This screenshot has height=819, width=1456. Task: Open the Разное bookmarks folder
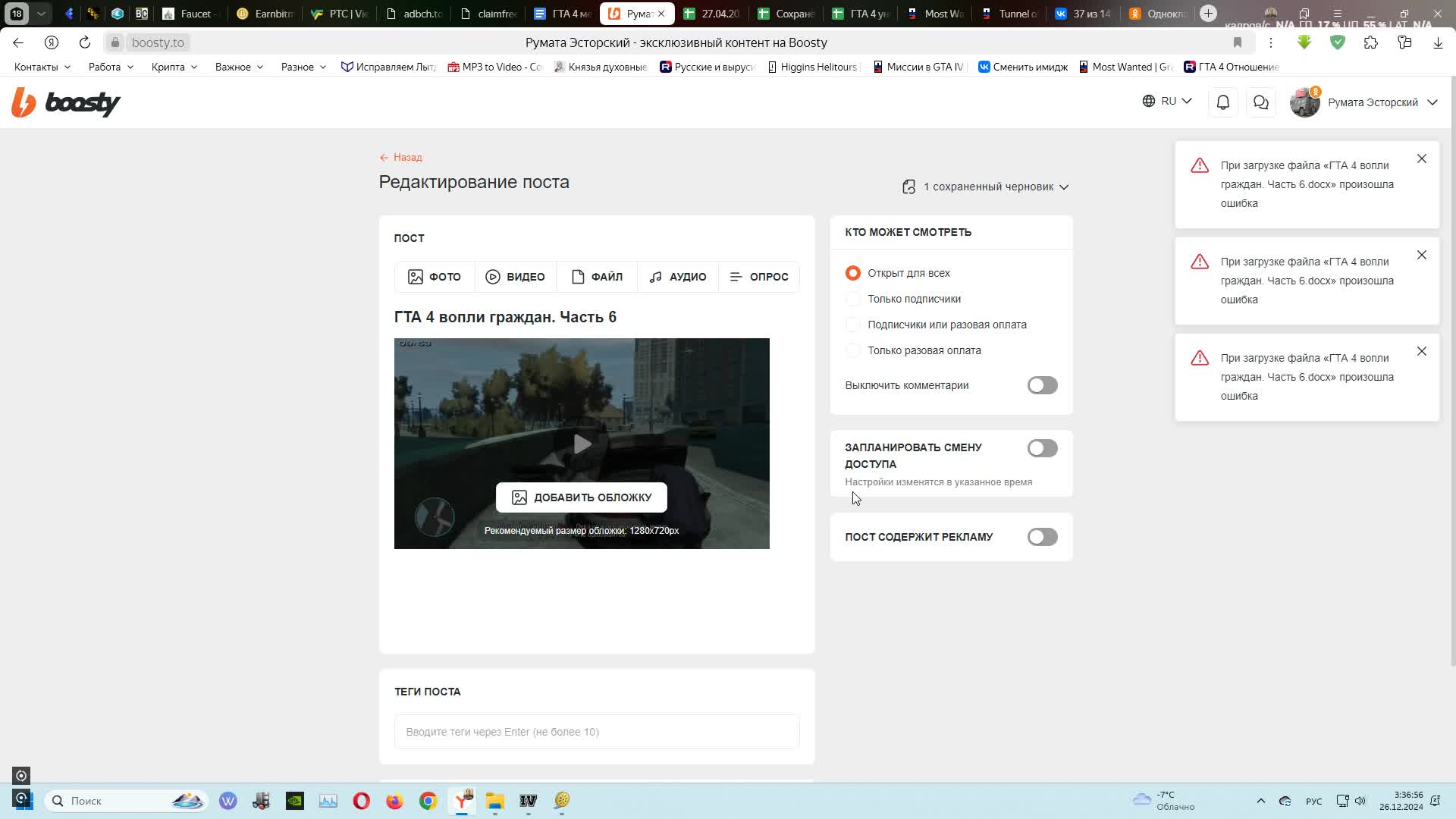(303, 67)
